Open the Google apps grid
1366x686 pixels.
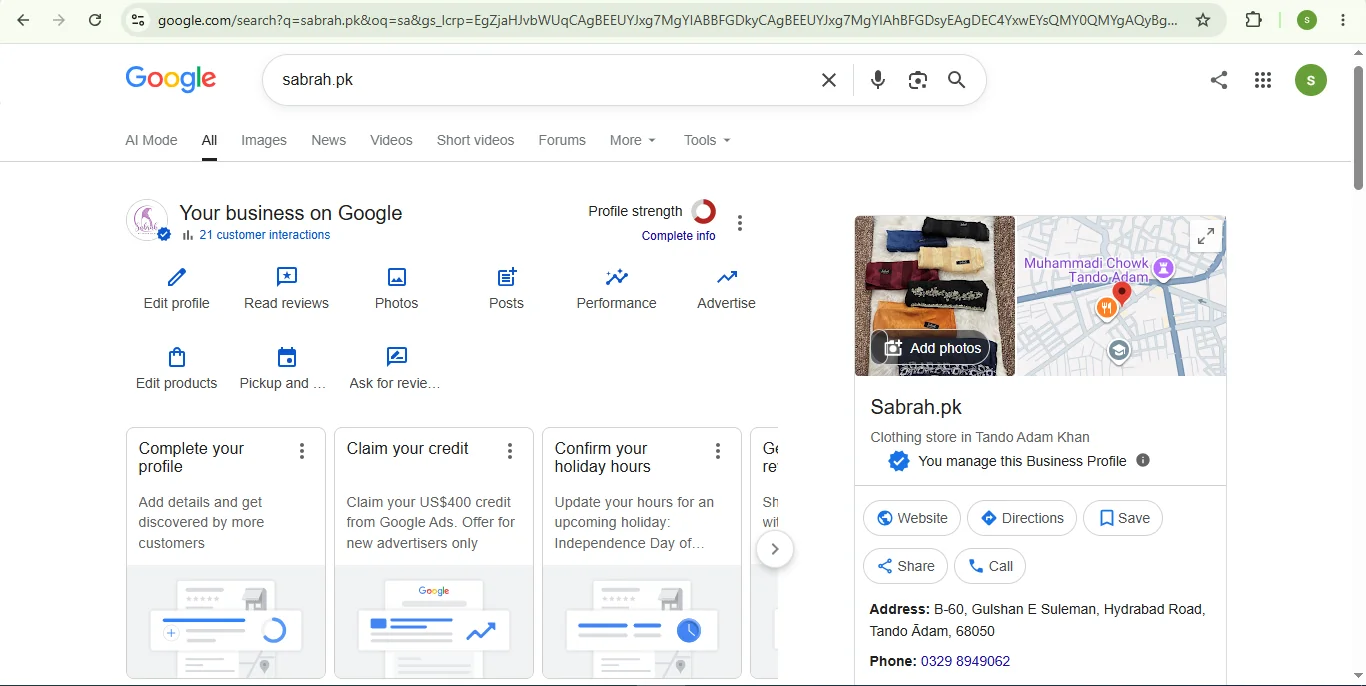[x=1263, y=80]
